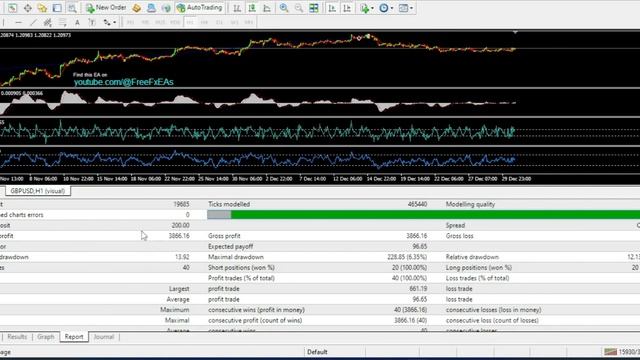Select the equidistant channel tool
This screenshot has width=640, height=360.
[47, 22]
